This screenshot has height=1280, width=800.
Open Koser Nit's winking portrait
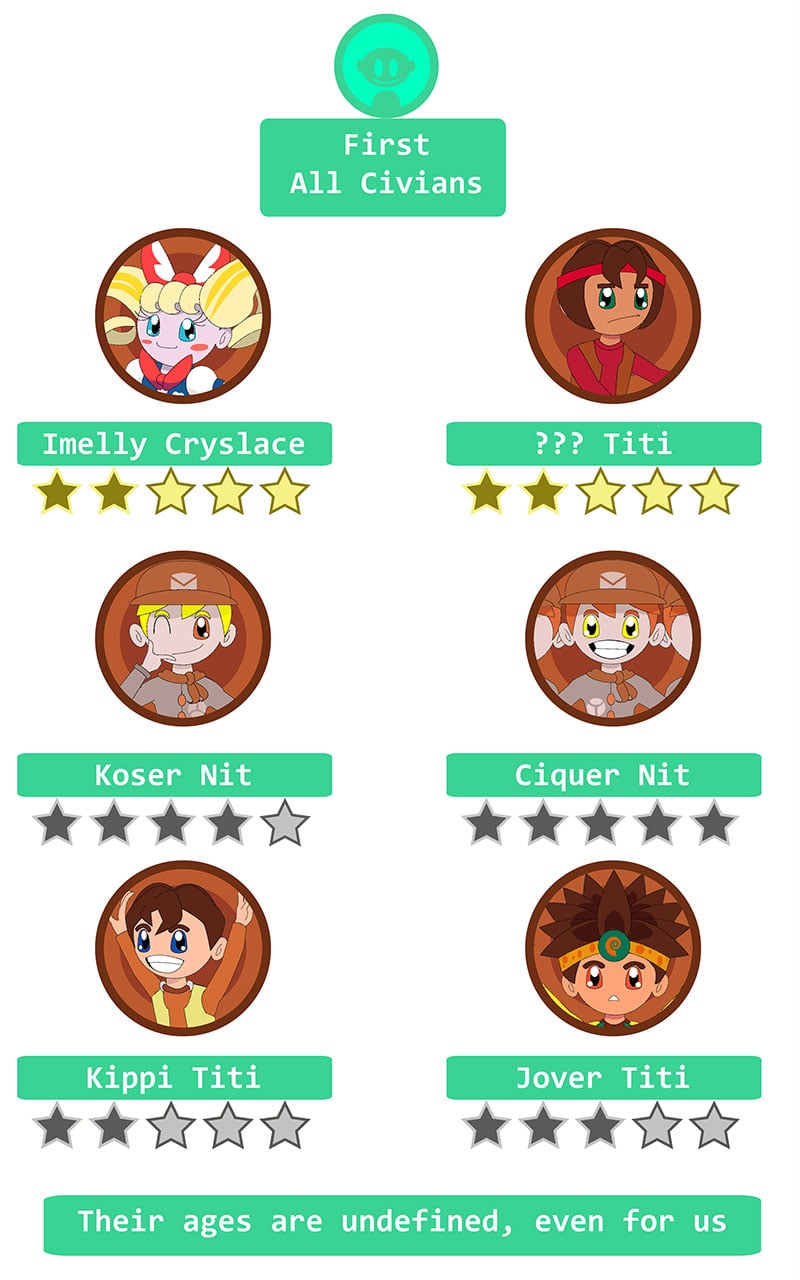click(x=183, y=639)
